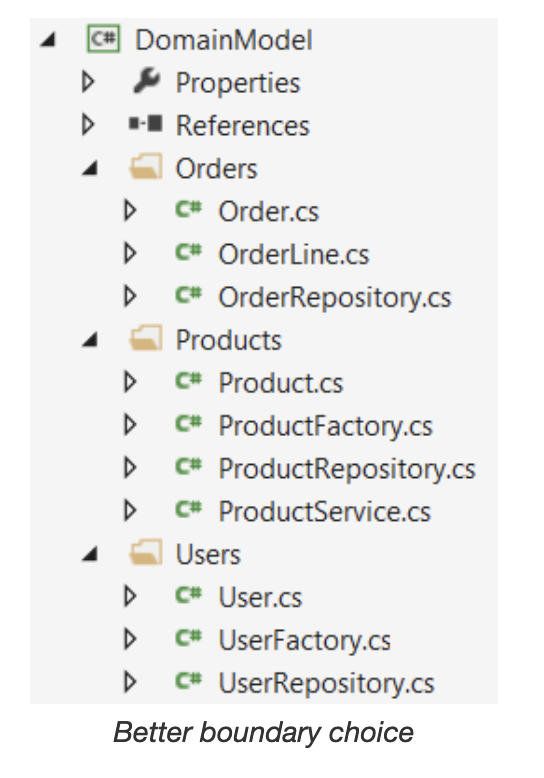The height and width of the screenshot is (778, 544).
Task: Click the Orders folder icon
Action: coord(146,166)
